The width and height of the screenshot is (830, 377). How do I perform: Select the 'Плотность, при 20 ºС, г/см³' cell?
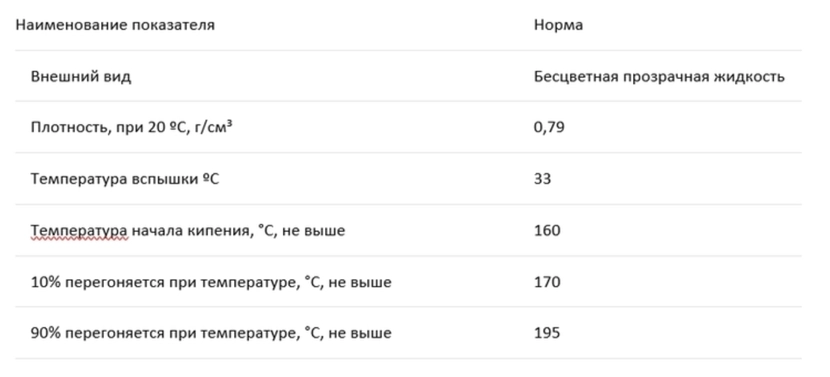click(131, 128)
